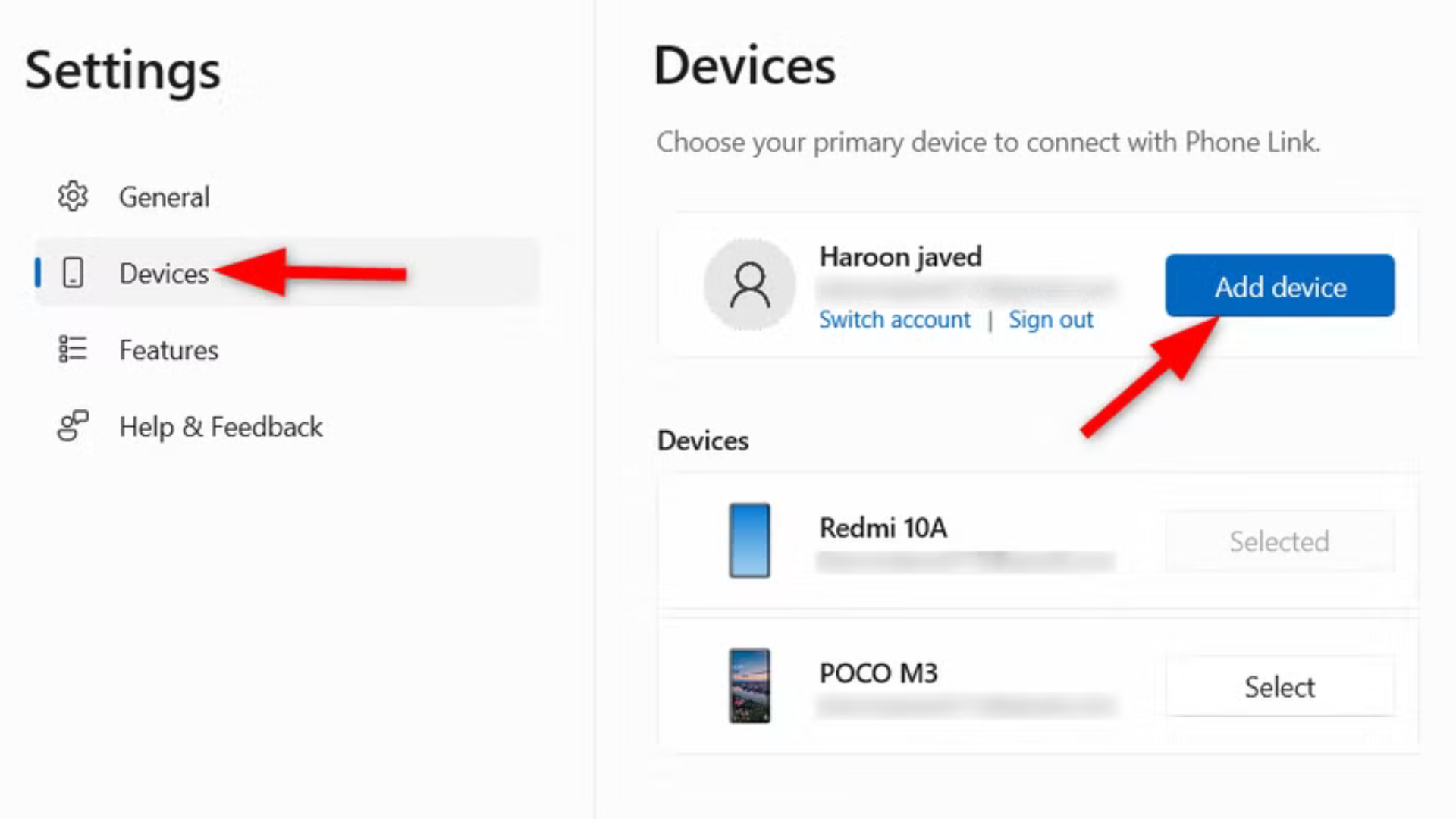Open the Devices section from sidebar

pos(163,273)
